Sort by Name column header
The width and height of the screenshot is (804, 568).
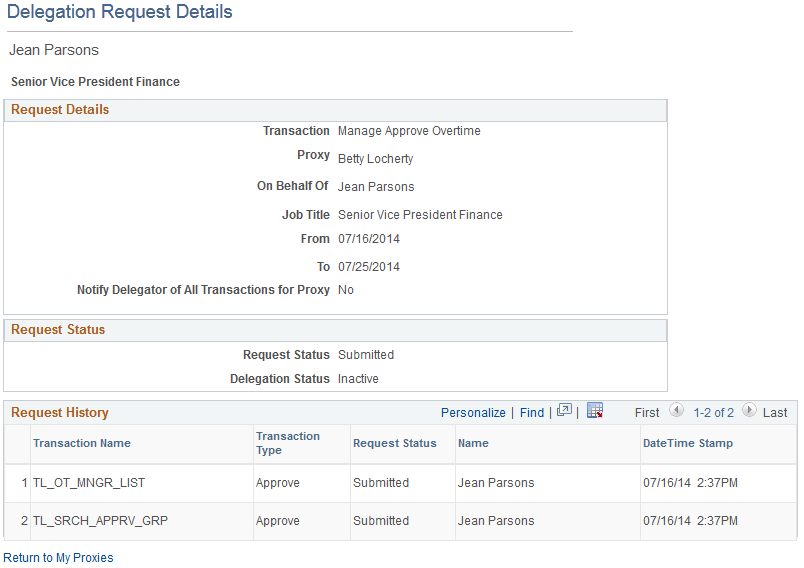tap(473, 443)
